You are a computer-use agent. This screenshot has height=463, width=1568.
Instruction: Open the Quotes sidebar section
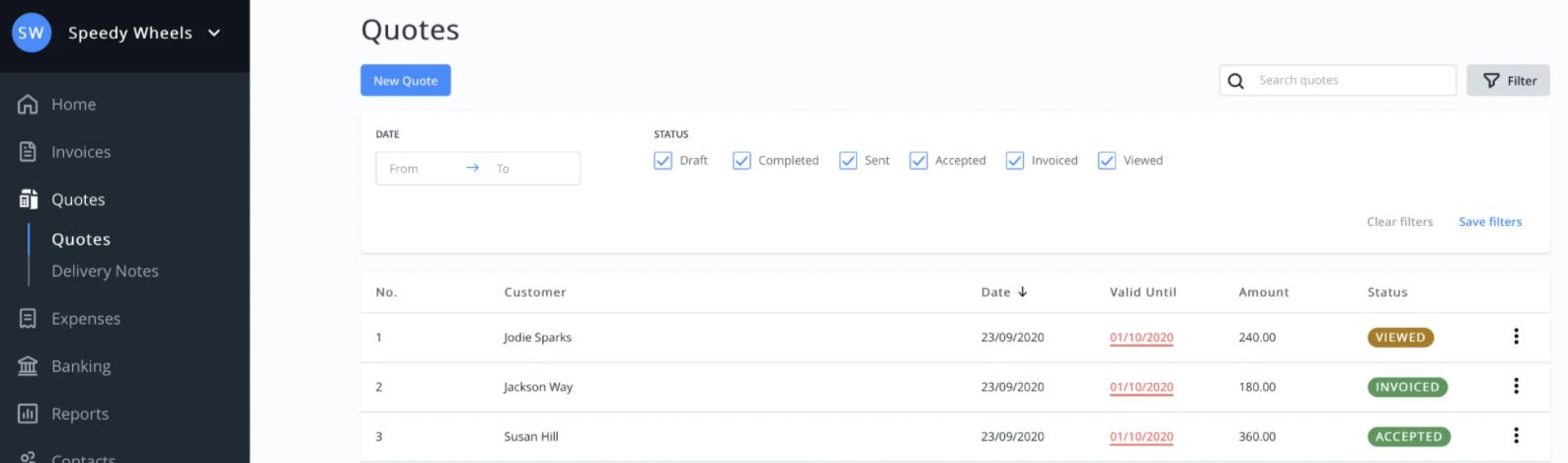[x=78, y=199]
